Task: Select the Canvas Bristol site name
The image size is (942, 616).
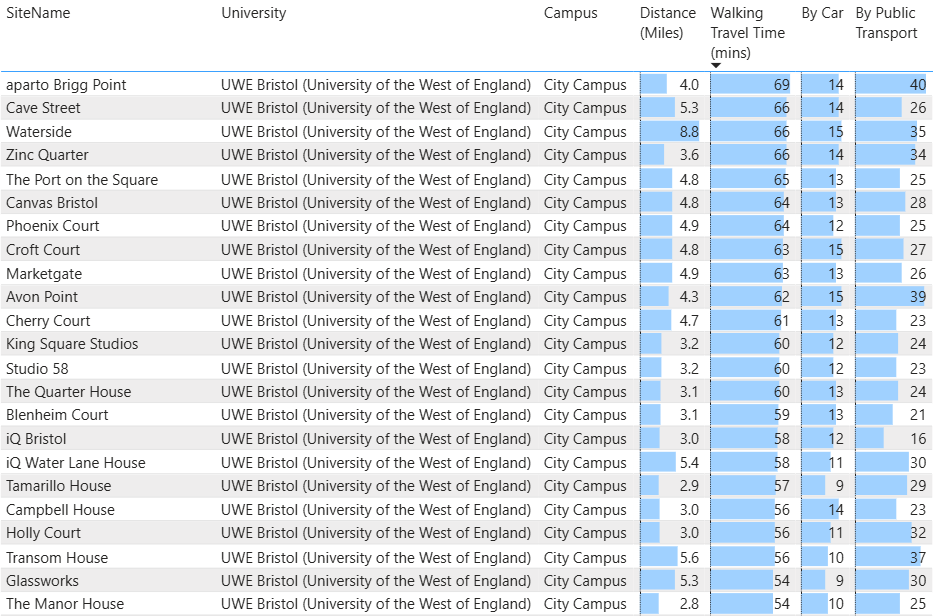Action: pyautogui.click(x=52, y=203)
